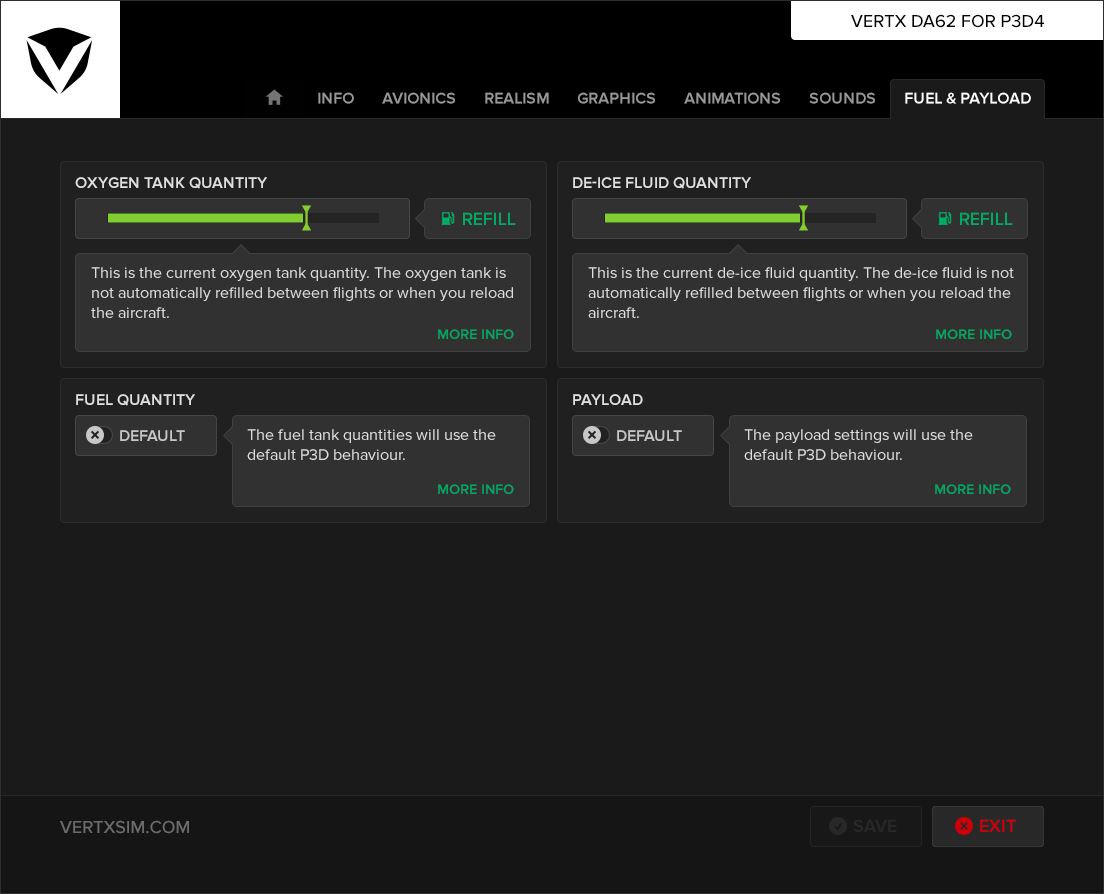Image resolution: width=1104 pixels, height=894 pixels.
Task: Open the SOUNDS tab
Action: 841,99
